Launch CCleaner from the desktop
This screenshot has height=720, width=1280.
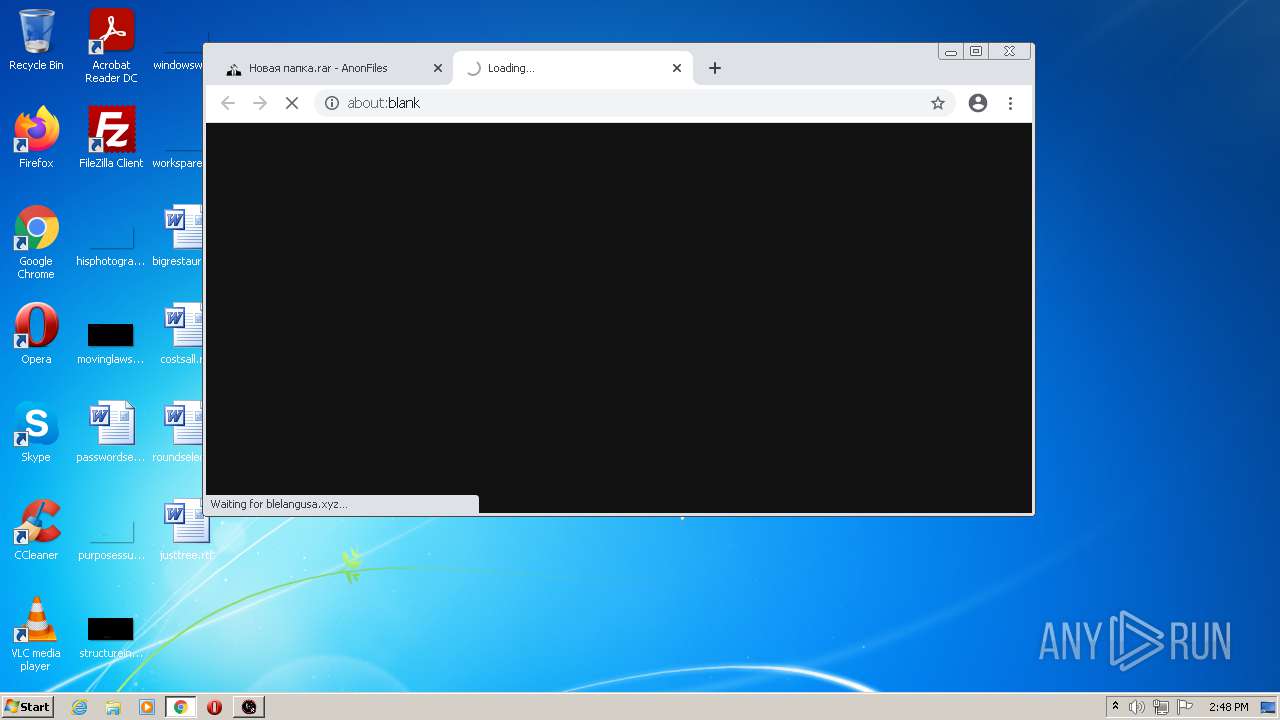click(x=36, y=530)
